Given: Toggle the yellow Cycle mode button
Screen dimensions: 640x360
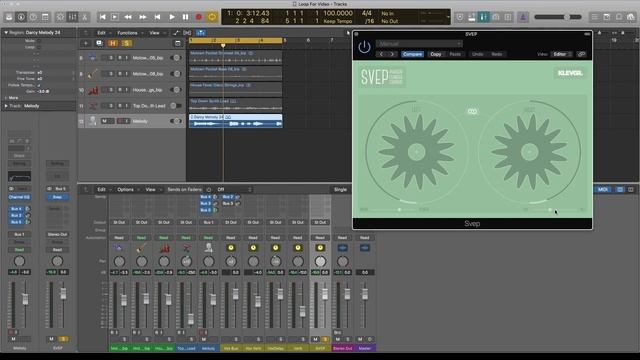Looking at the screenshot, I should tap(212, 17).
